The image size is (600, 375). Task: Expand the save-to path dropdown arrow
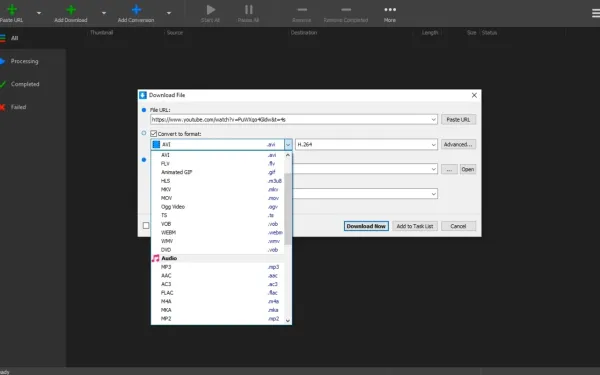[x=434, y=169]
